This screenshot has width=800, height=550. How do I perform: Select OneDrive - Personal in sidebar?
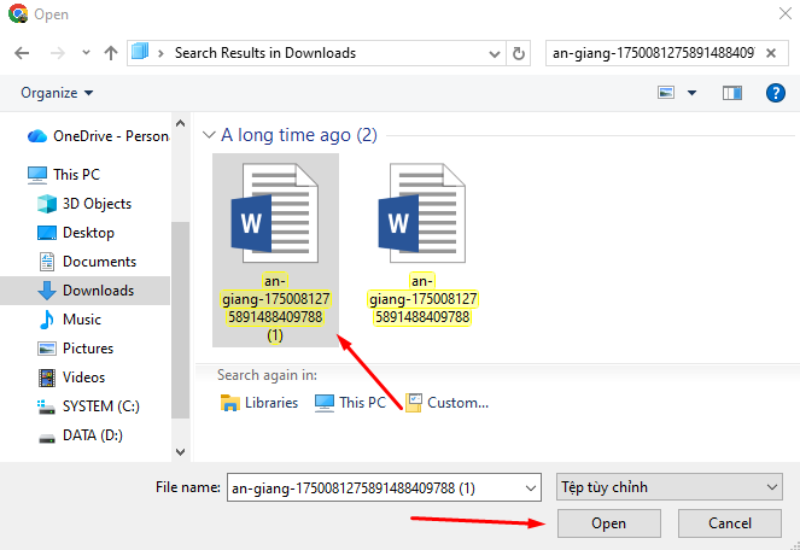pos(98,136)
